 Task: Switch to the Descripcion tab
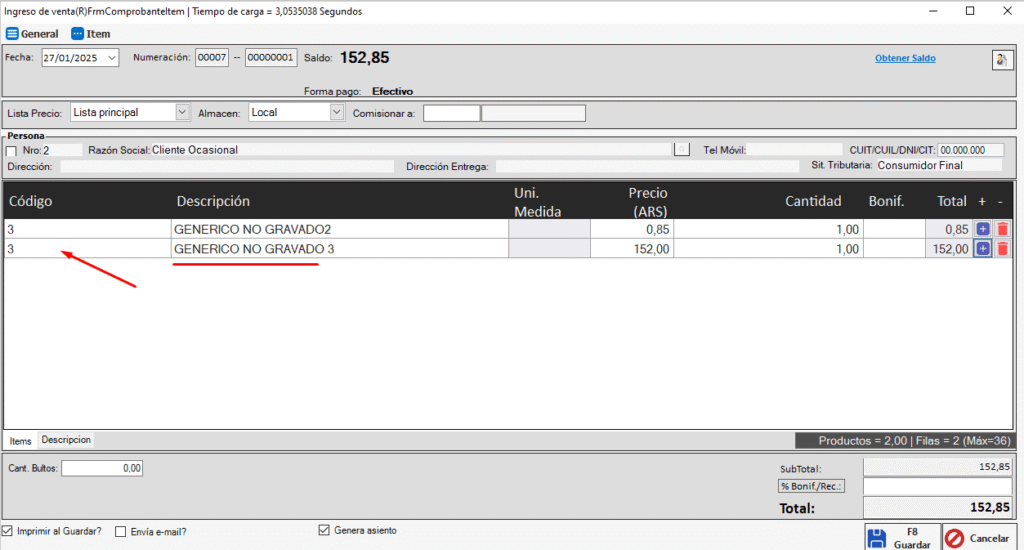[66, 440]
